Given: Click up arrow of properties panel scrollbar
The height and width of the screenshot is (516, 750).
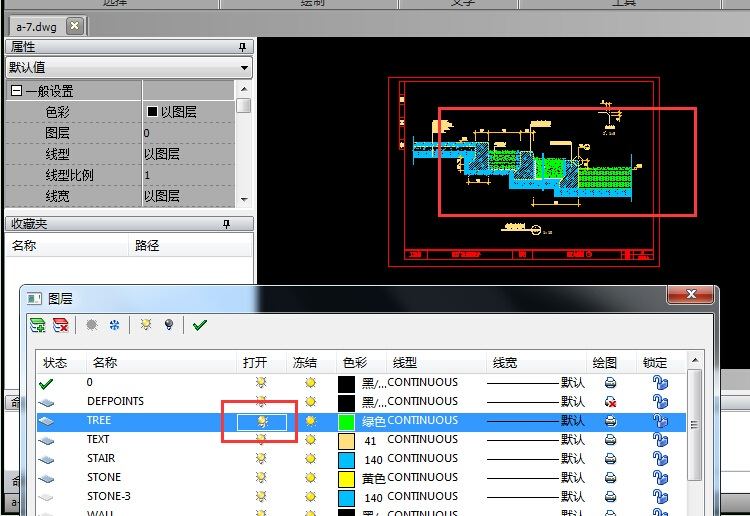Looking at the screenshot, I should click(x=244, y=89).
